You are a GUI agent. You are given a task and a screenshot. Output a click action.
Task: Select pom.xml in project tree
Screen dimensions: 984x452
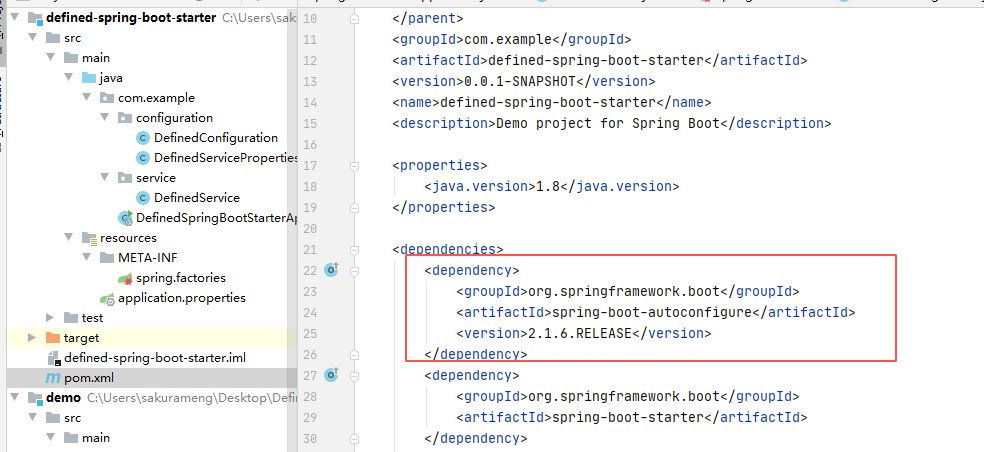click(89, 378)
